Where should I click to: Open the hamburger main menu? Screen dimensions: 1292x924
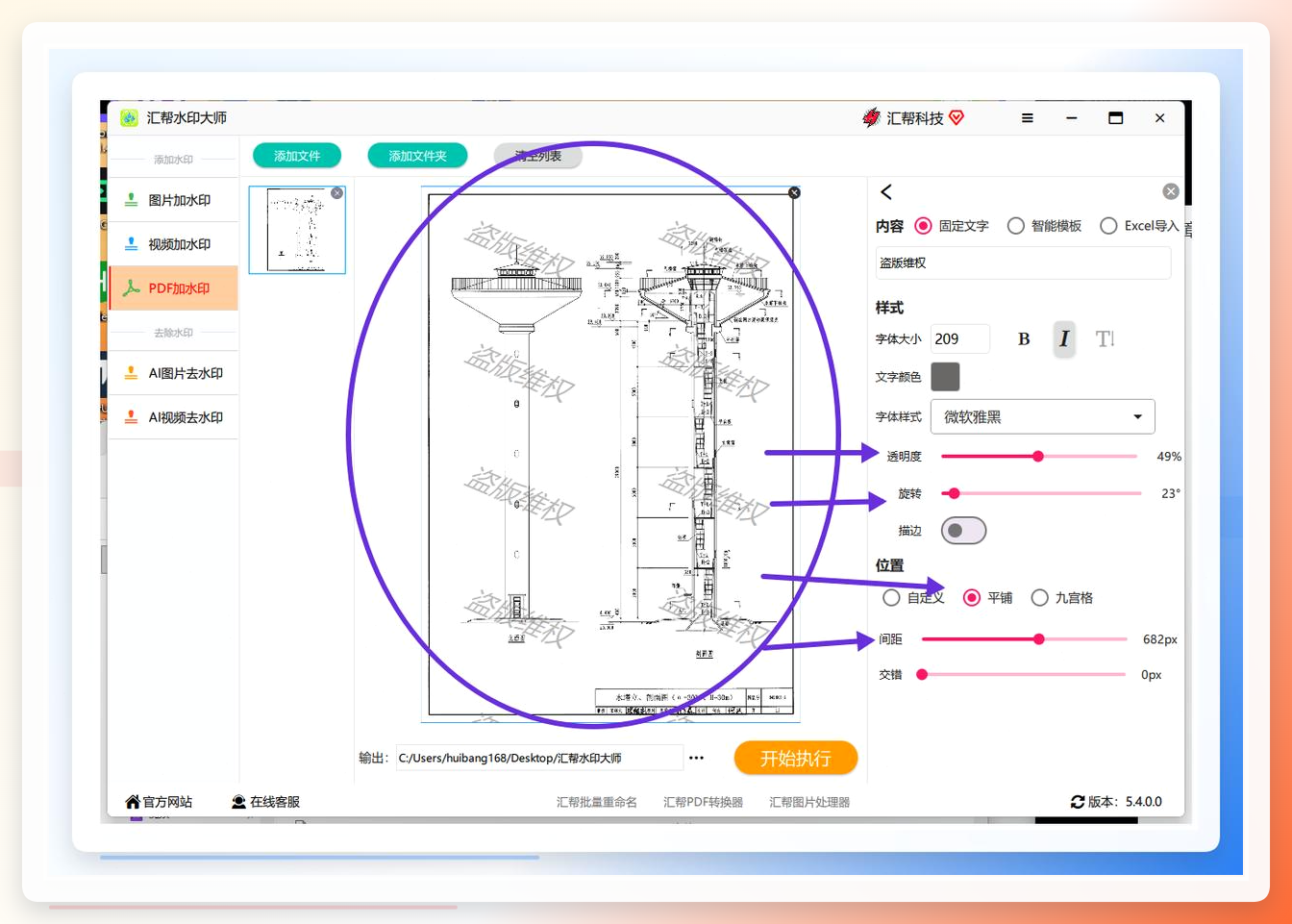1028,118
